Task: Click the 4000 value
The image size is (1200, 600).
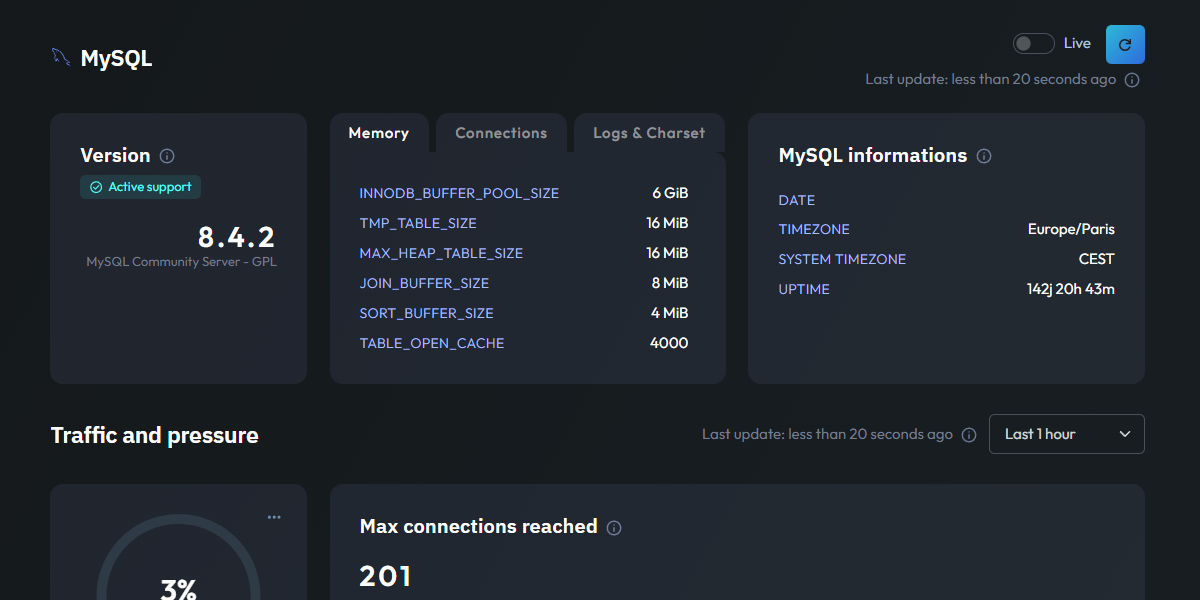Action: coord(669,343)
